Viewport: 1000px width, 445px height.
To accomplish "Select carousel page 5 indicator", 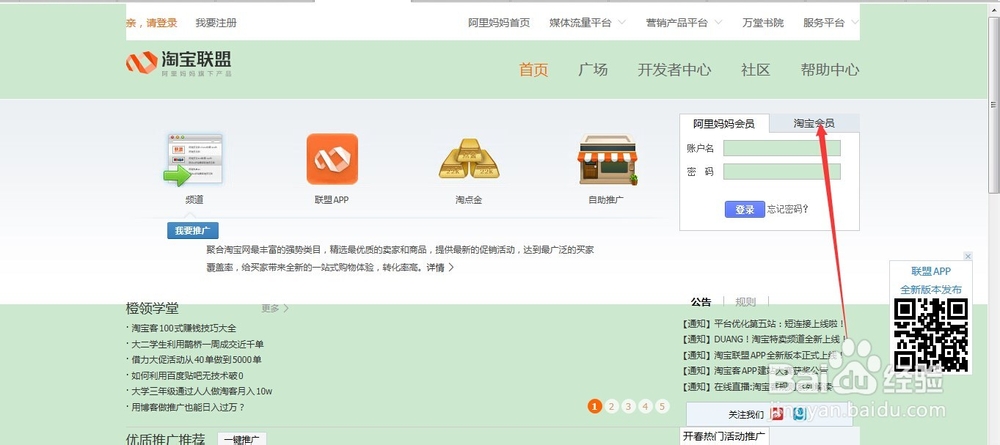I will (663, 406).
